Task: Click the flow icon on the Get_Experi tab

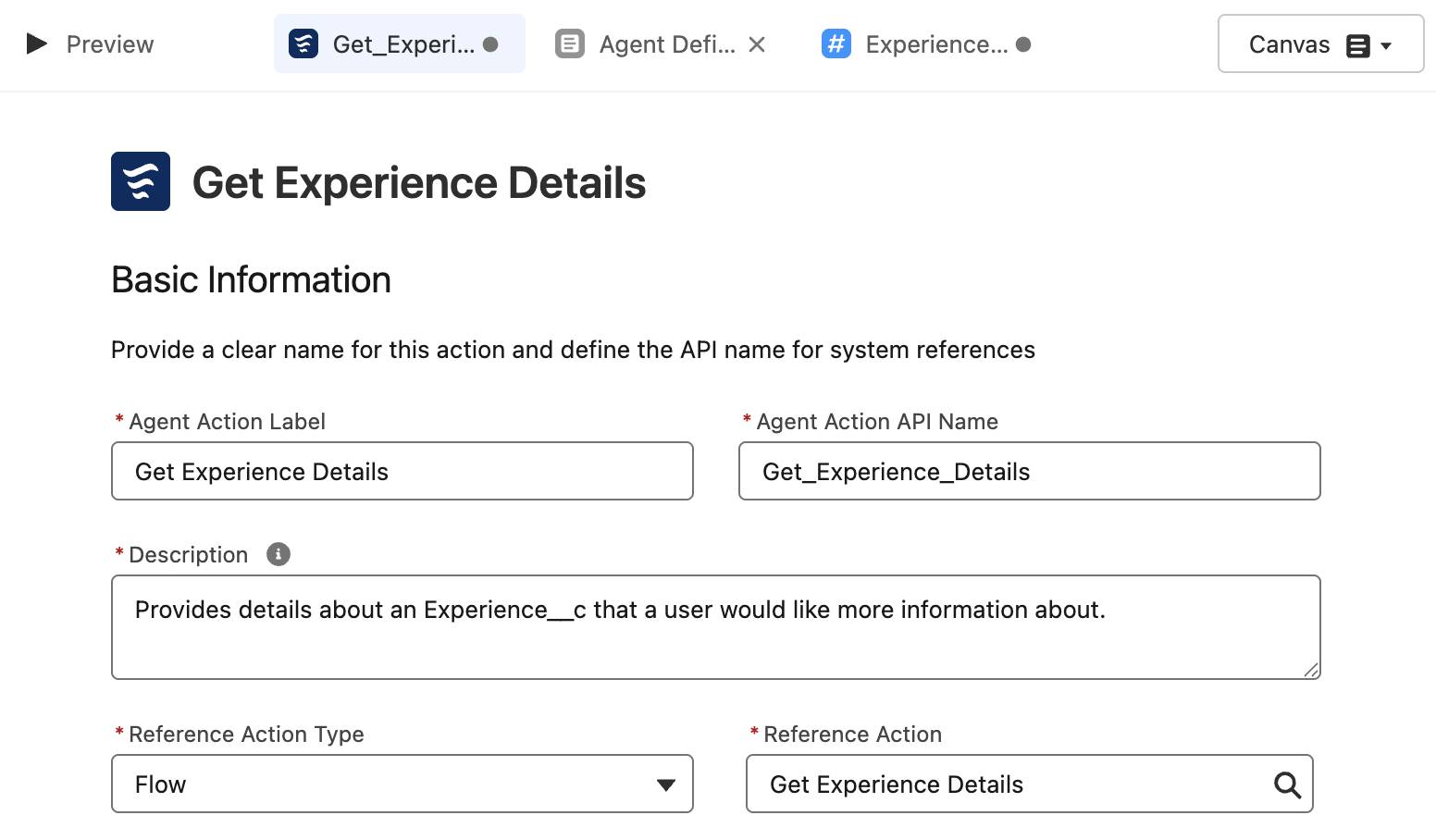Action: point(303,43)
